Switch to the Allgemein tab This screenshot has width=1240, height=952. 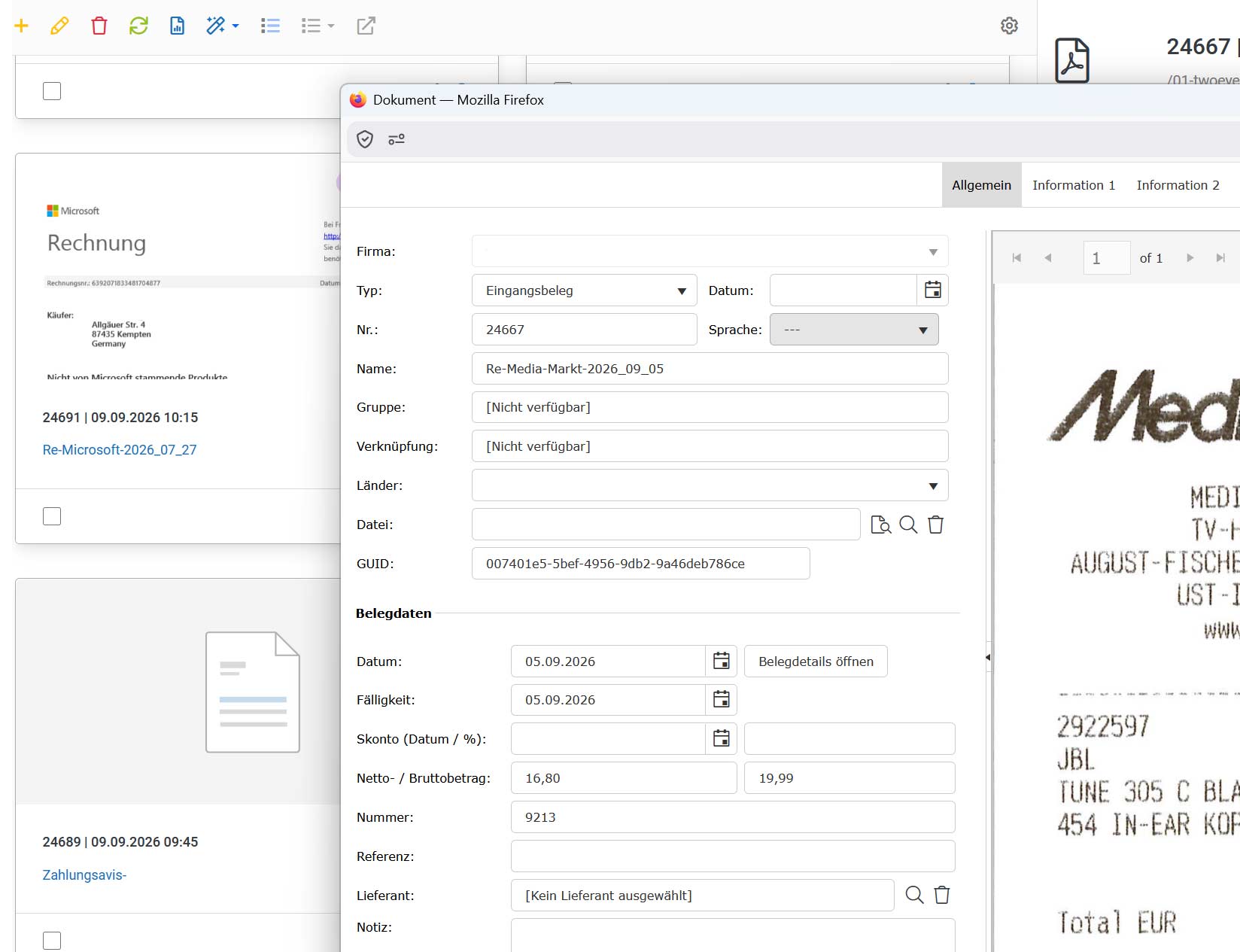coord(981,185)
